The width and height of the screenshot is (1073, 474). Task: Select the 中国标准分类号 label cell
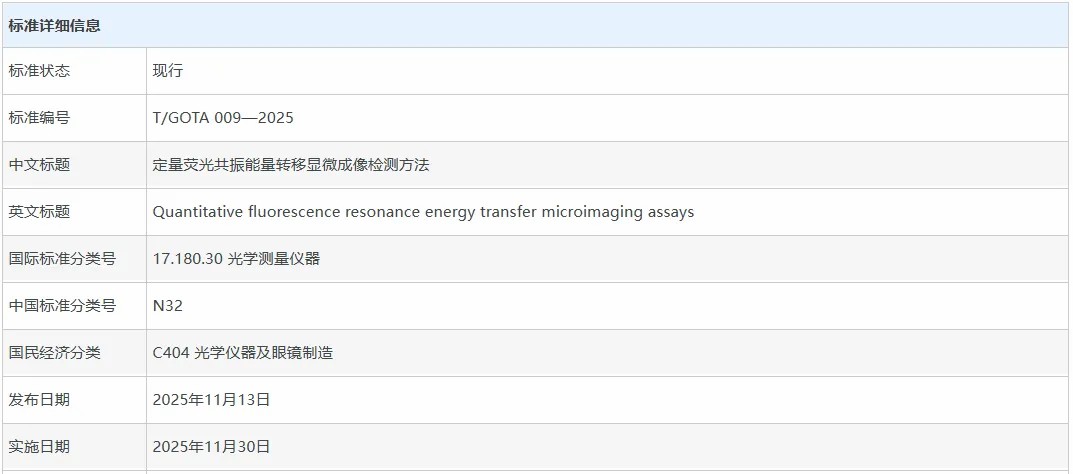point(62,306)
